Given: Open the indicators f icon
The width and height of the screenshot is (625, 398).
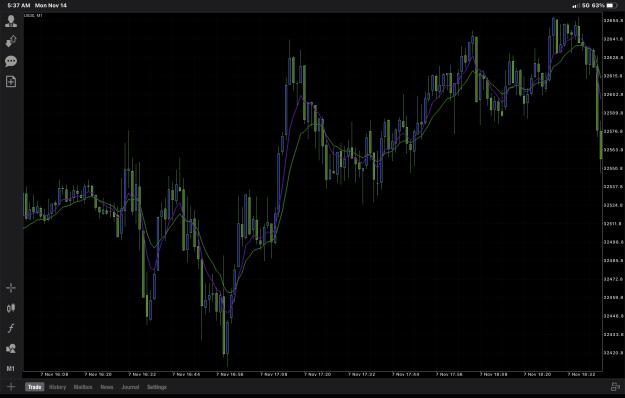Looking at the screenshot, I should tap(11, 328).
